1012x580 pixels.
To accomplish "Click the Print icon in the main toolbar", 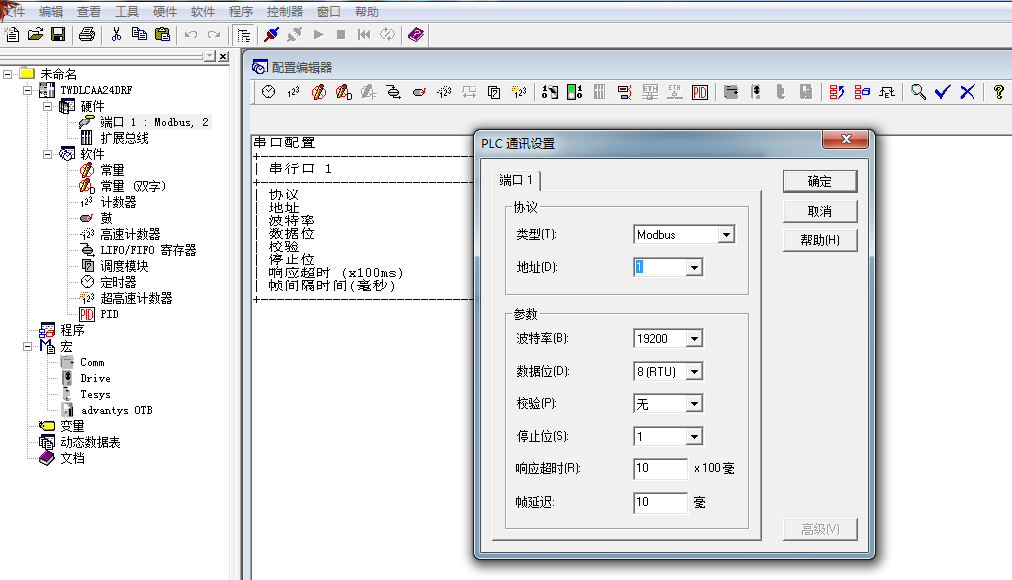I will tap(87, 35).
